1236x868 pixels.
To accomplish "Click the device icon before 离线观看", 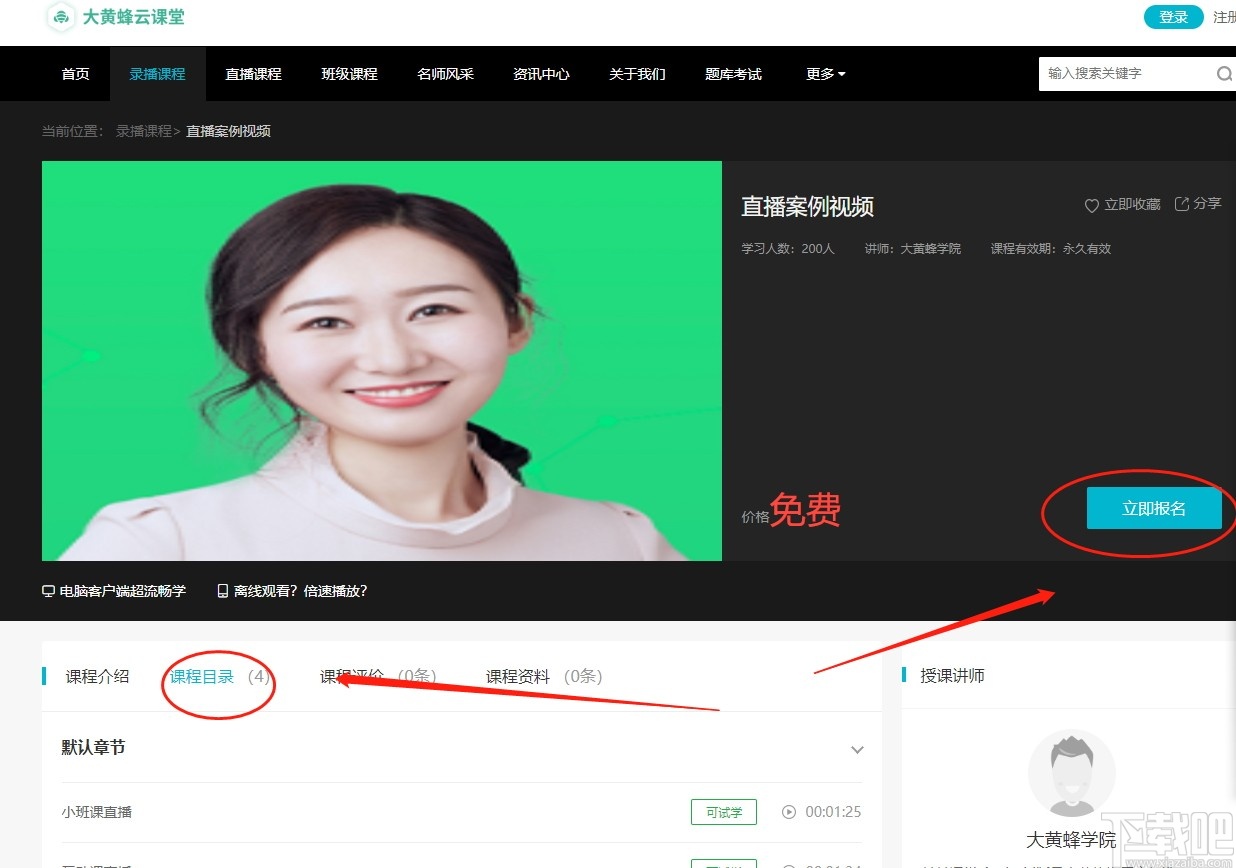I will 222,591.
